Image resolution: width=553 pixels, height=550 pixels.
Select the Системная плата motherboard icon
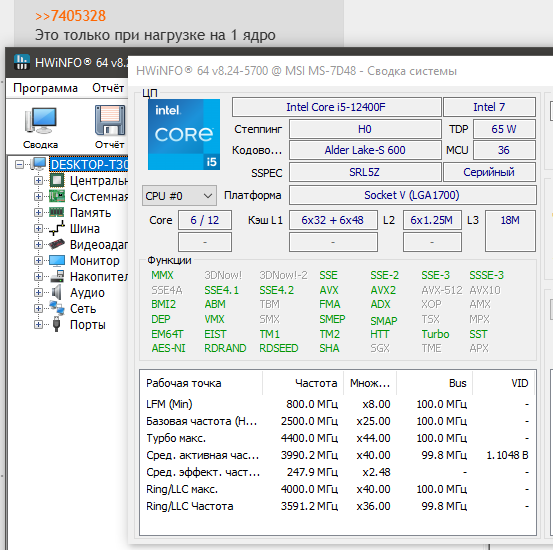[x=57, y=196]
